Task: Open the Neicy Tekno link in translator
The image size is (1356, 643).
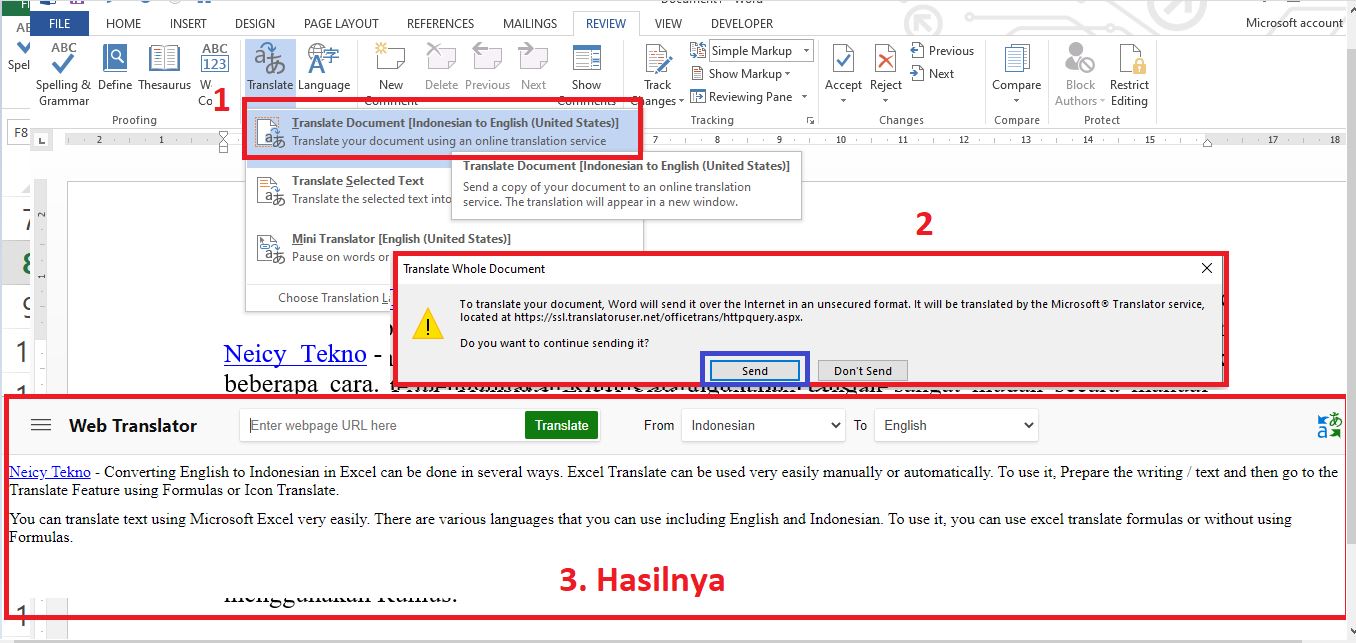Action: [x=50, y=471]
